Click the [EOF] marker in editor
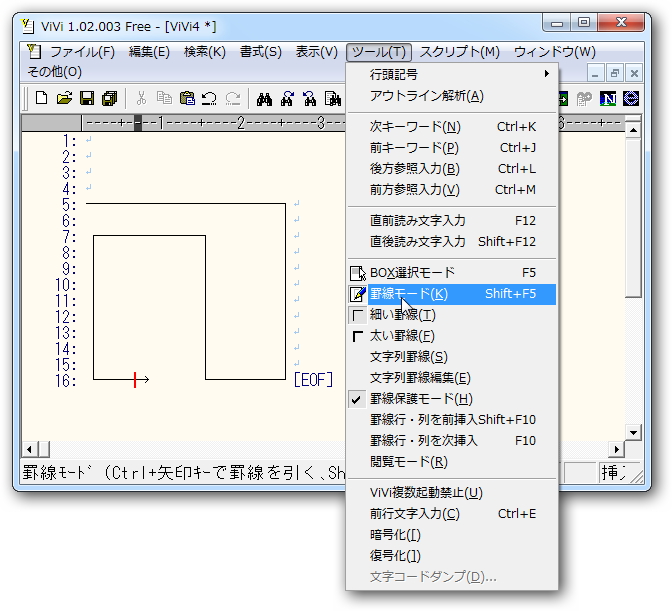672x611 pixels. 313,380
